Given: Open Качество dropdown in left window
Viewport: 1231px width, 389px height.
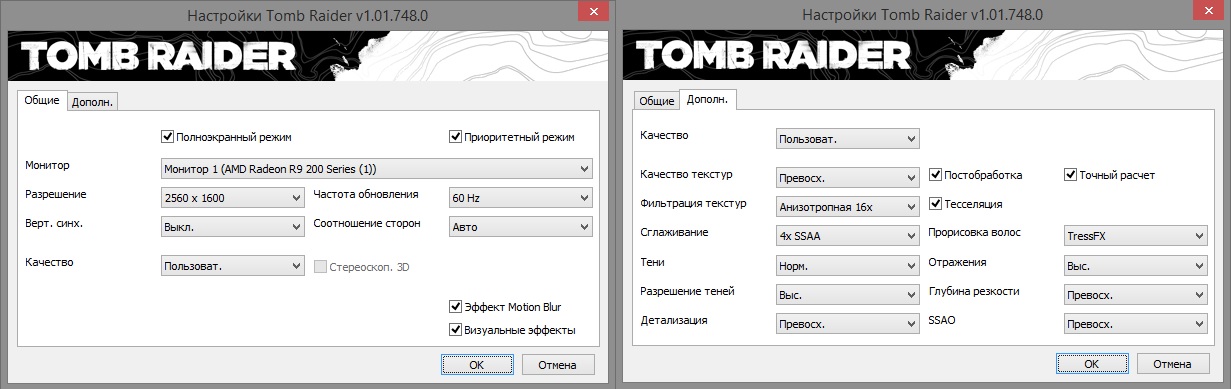Looking at the screenshot, I should (x=232, y=266).
